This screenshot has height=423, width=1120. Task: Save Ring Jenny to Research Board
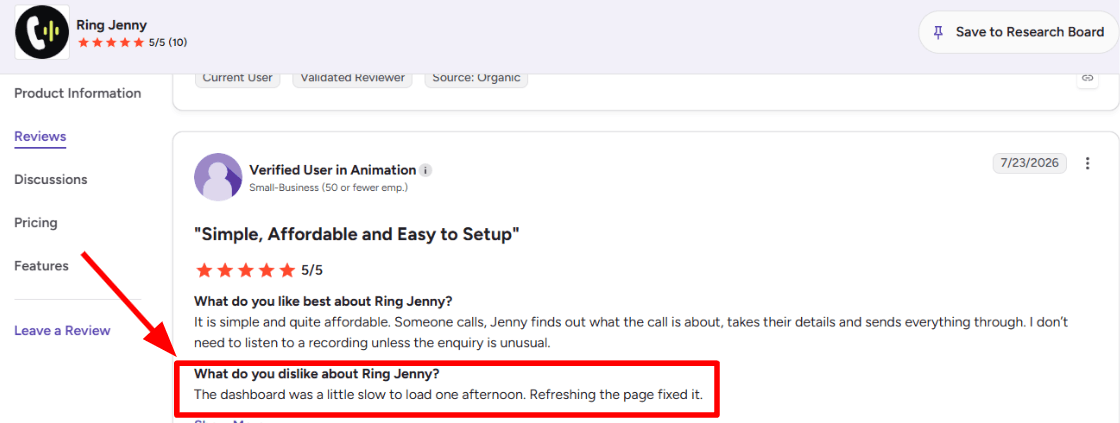1019,32
